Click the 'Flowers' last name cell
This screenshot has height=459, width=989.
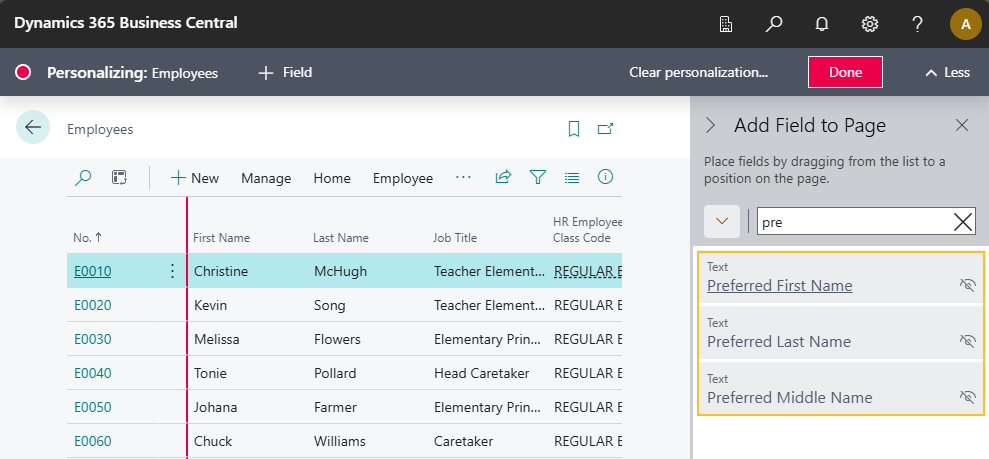coord(337,339)
